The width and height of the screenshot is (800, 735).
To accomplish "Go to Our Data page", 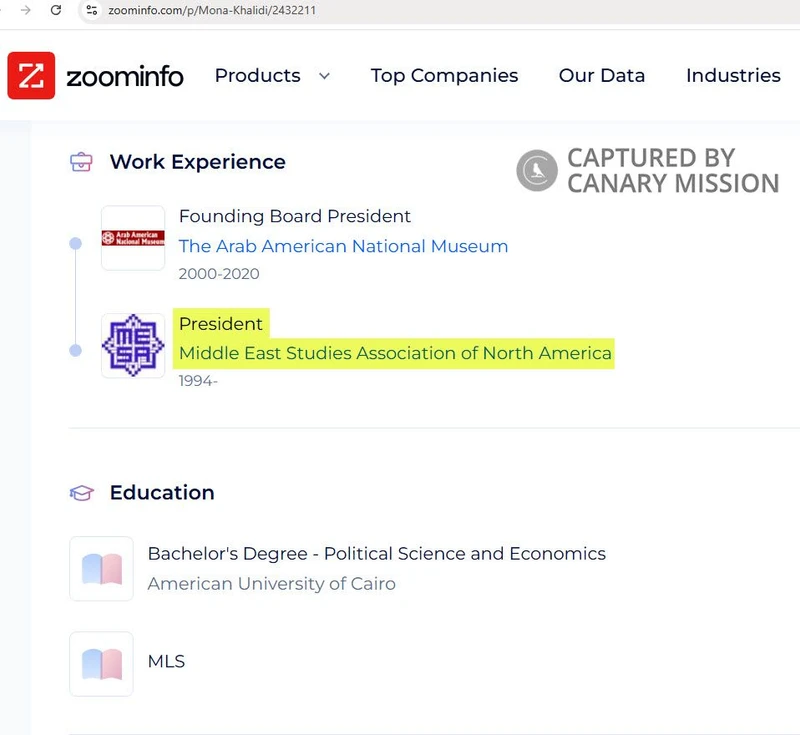I will click(602, 76).
